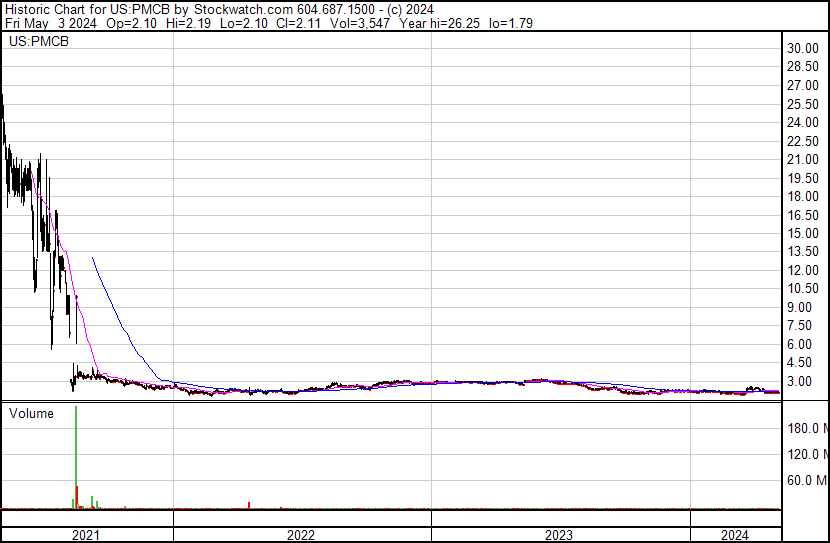Select the 21.00 price axis label
Screen dimensions: 830x543
coord(803,159)
